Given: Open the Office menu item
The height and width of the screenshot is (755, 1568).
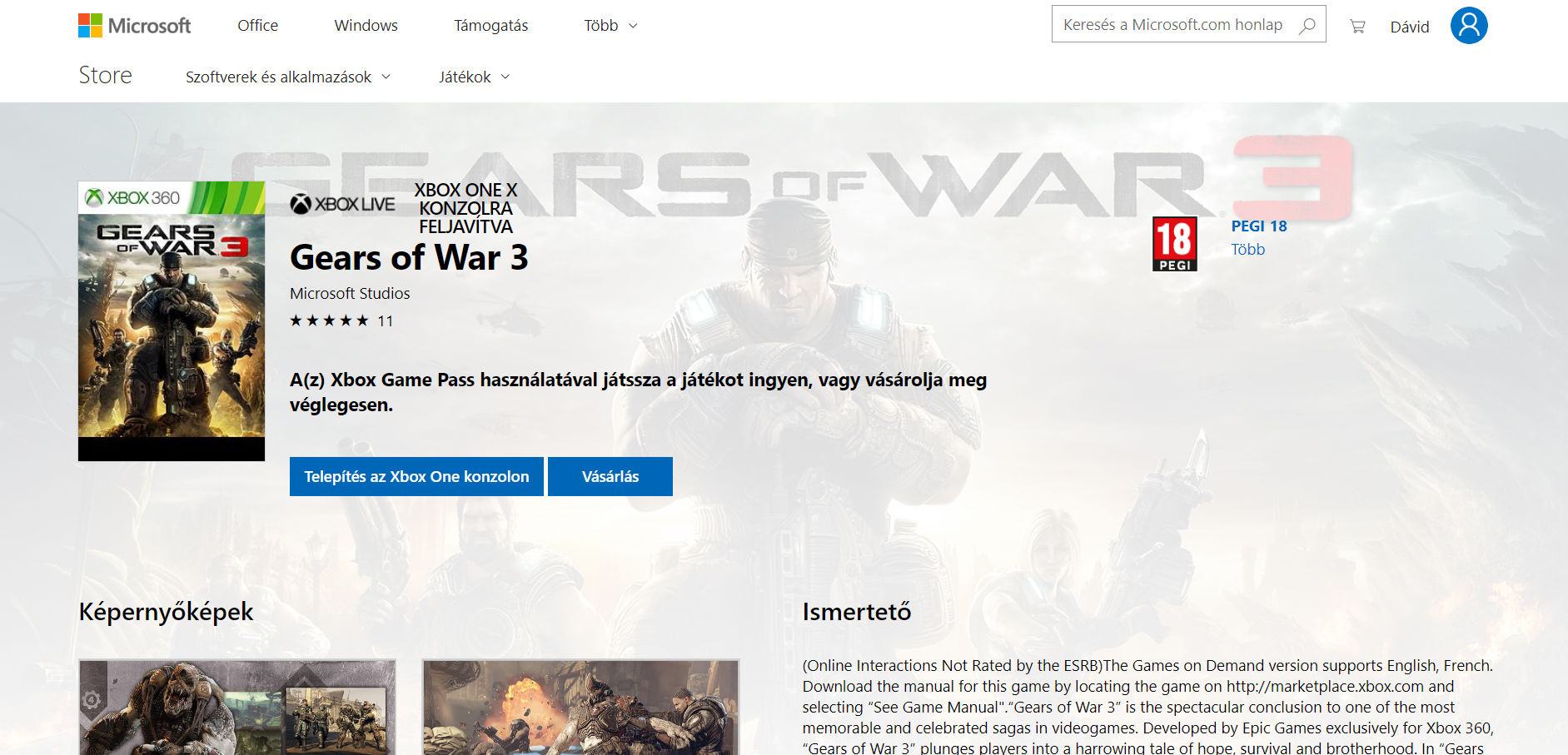Looking at the screenshot, I should [x=258, y=26].
